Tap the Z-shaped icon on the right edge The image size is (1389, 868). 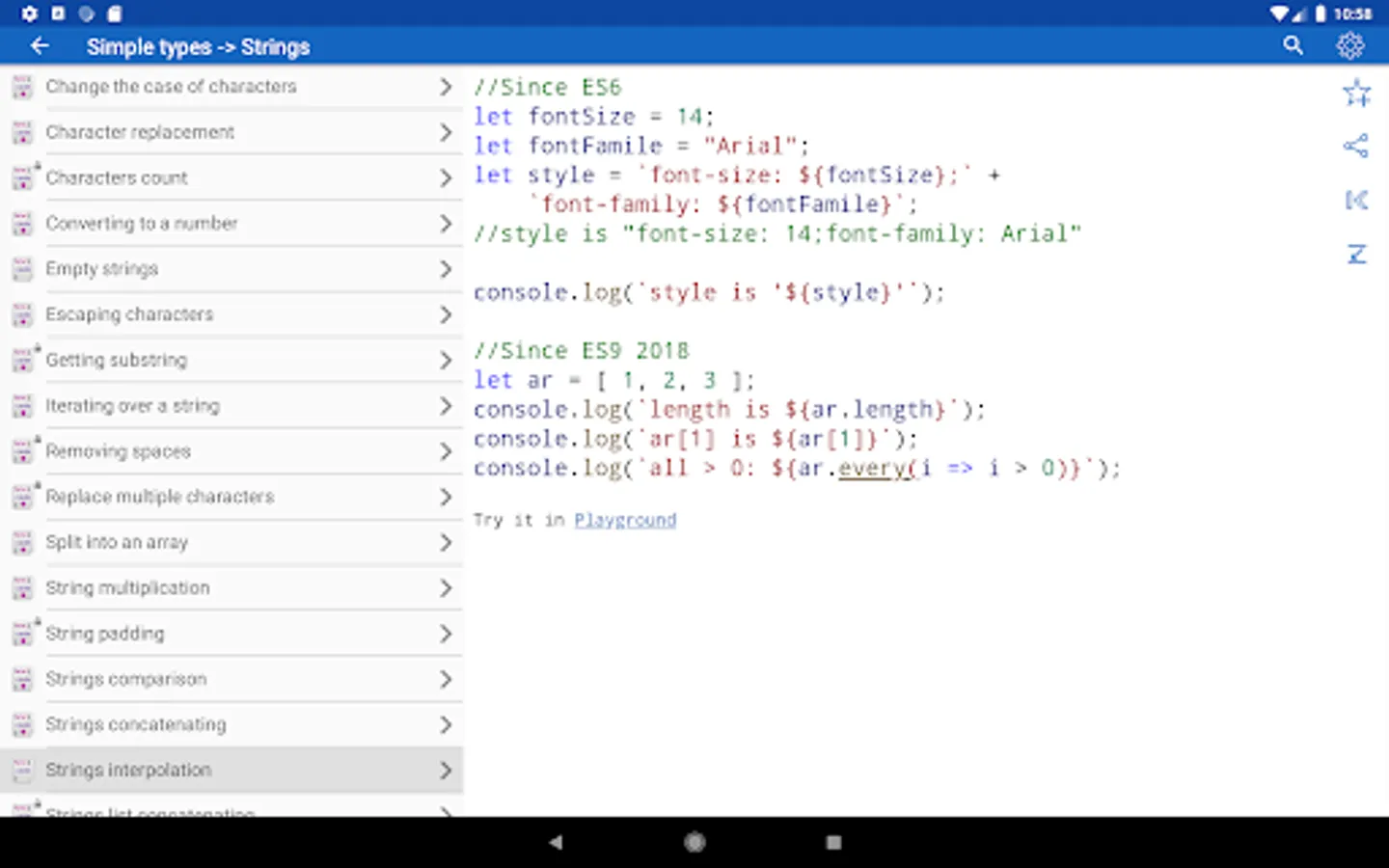[x=1356, y=254]
